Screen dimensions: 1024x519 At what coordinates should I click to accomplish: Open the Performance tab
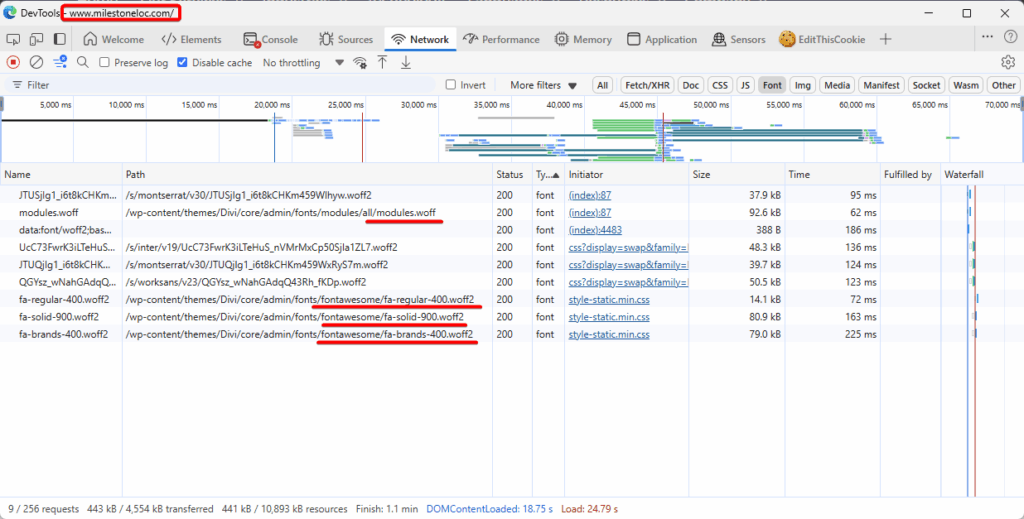click(502, 39)
